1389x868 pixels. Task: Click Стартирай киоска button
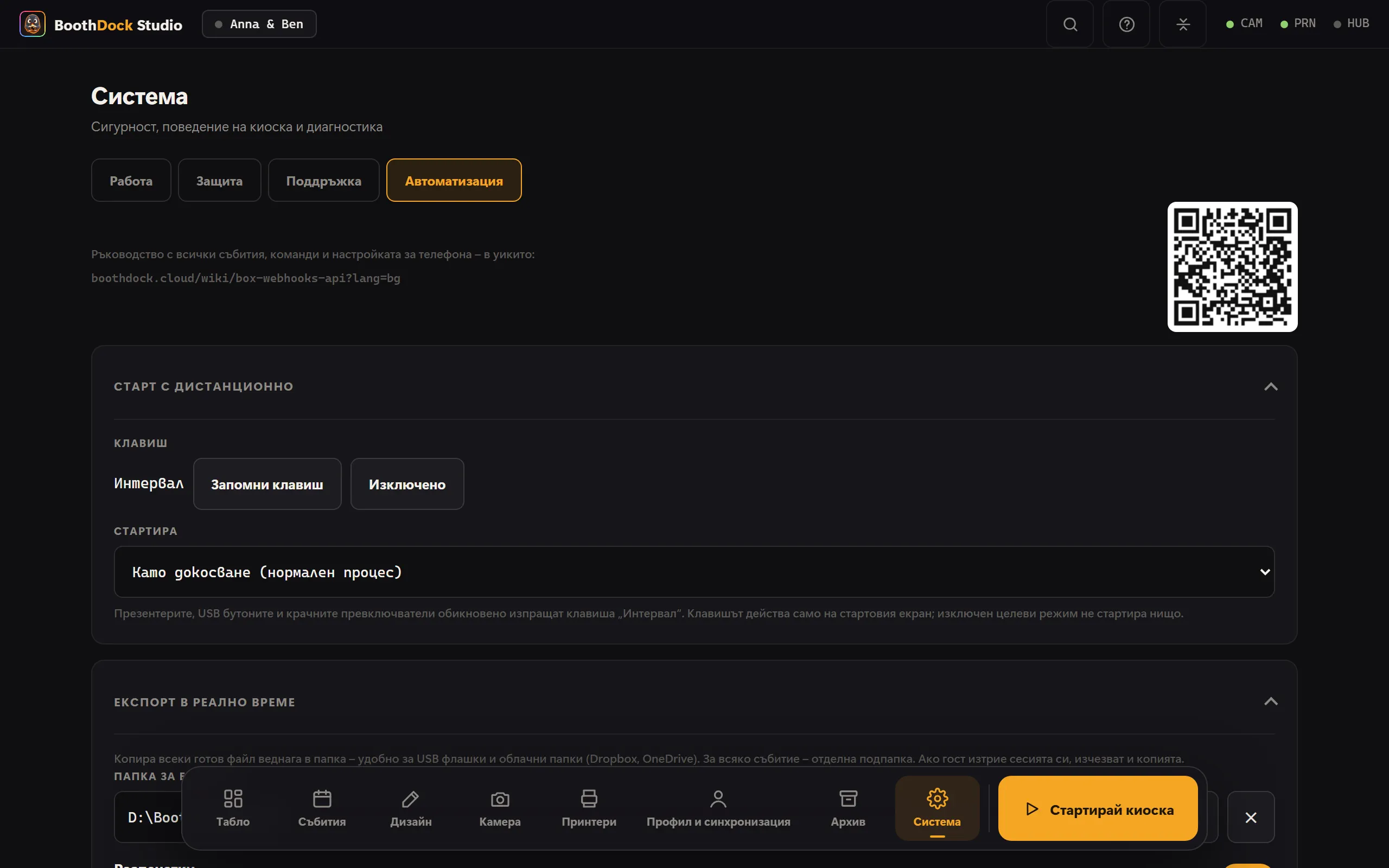1098,808
